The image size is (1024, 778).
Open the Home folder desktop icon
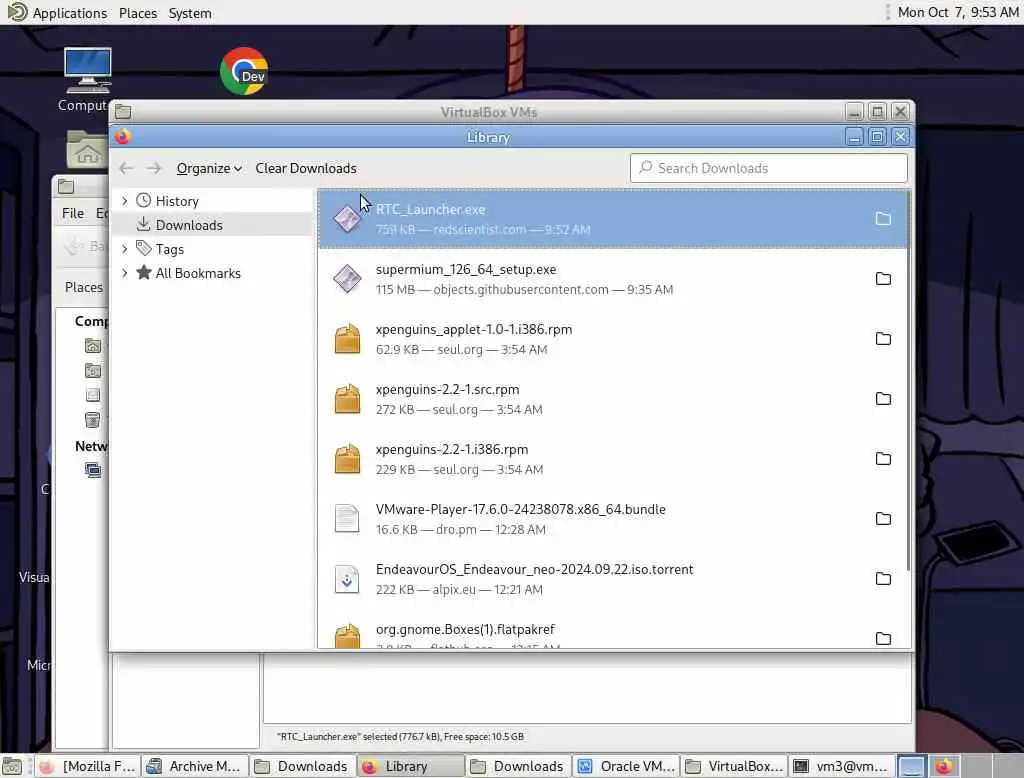pyautogui.click(x=87, y=150)
